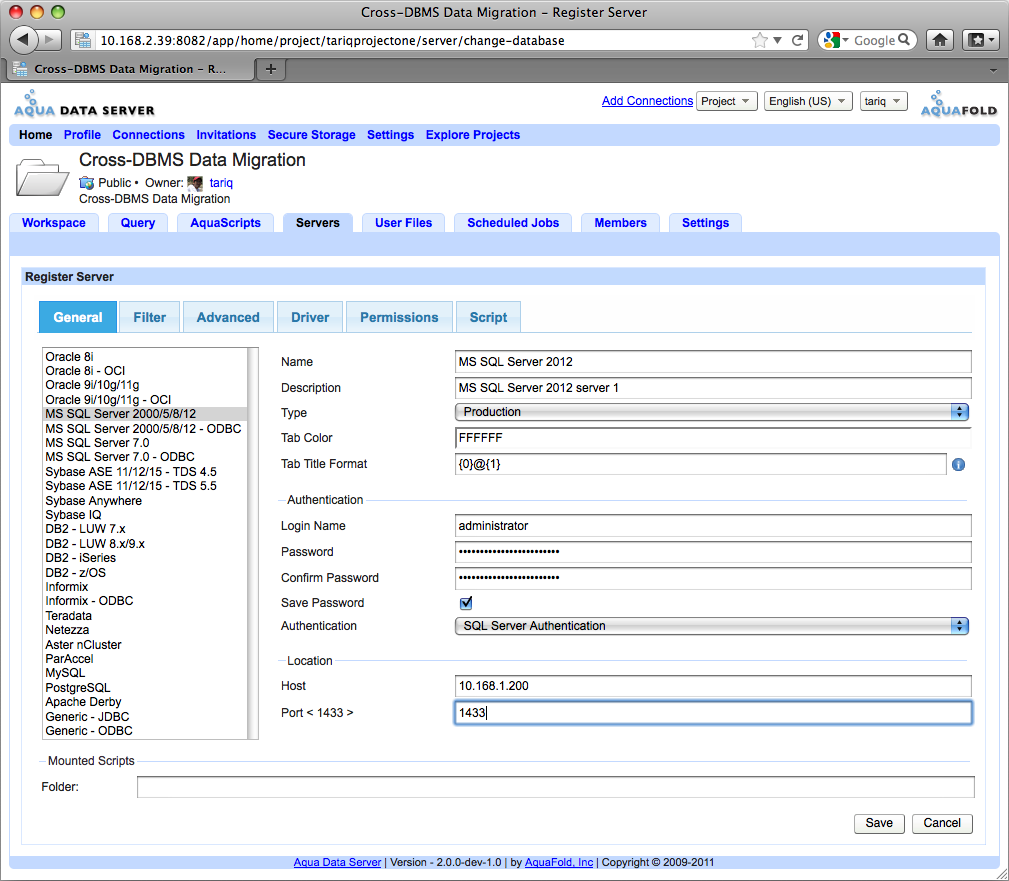The width and height of the screenshot is (1009, 881).
Task: Open the Authentication method dropdown
Action: [x=712, y=626]
